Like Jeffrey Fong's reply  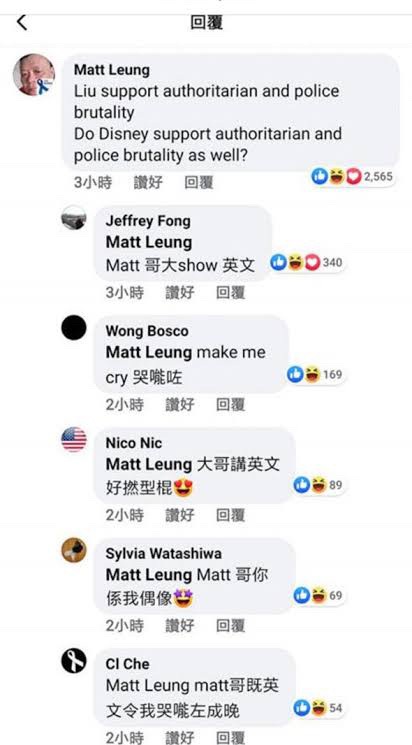click(180, 293)
